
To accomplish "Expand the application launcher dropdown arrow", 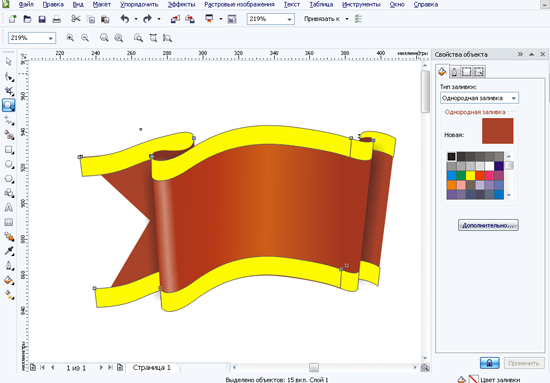I will click(221, 19).
